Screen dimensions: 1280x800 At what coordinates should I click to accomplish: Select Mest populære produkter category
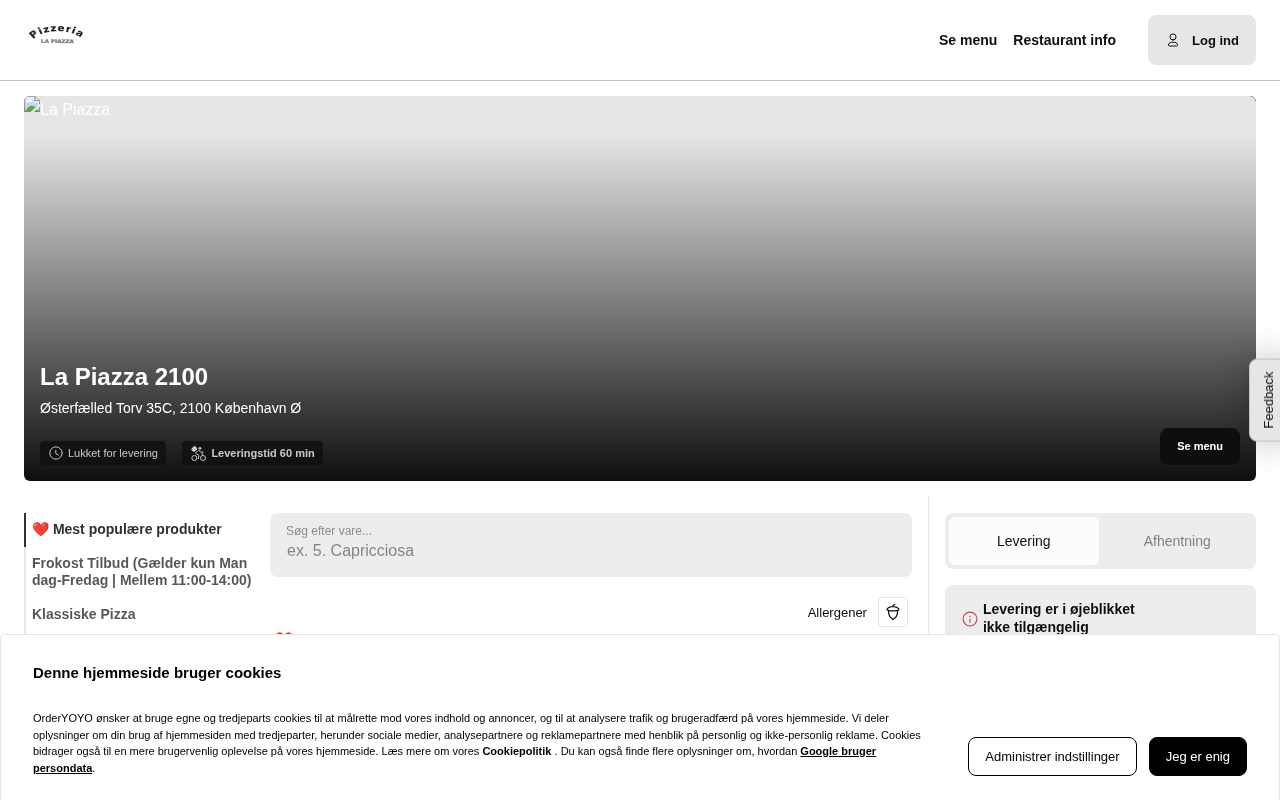tap(127, 529)
